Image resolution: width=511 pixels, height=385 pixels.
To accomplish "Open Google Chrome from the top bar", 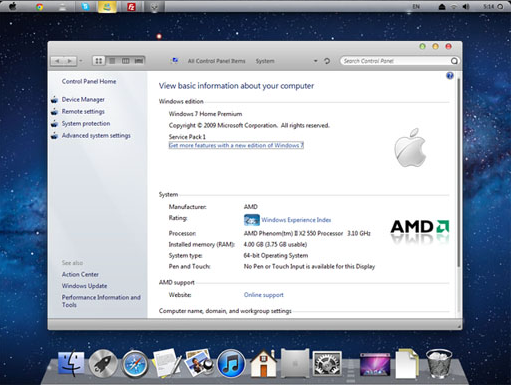I will pos(40,7).
